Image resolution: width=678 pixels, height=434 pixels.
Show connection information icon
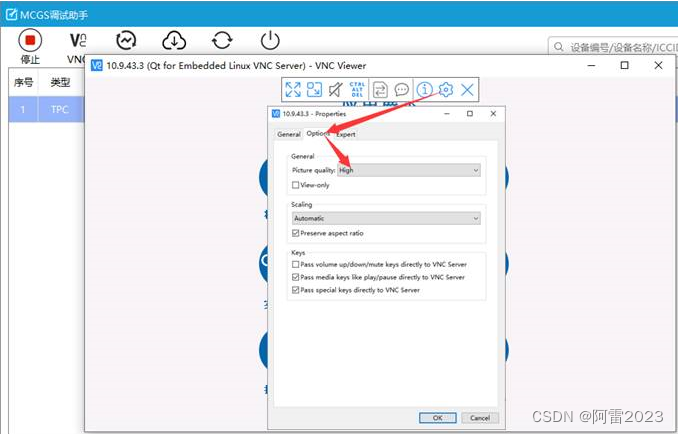pyautogui.click(x=425, y=89)
